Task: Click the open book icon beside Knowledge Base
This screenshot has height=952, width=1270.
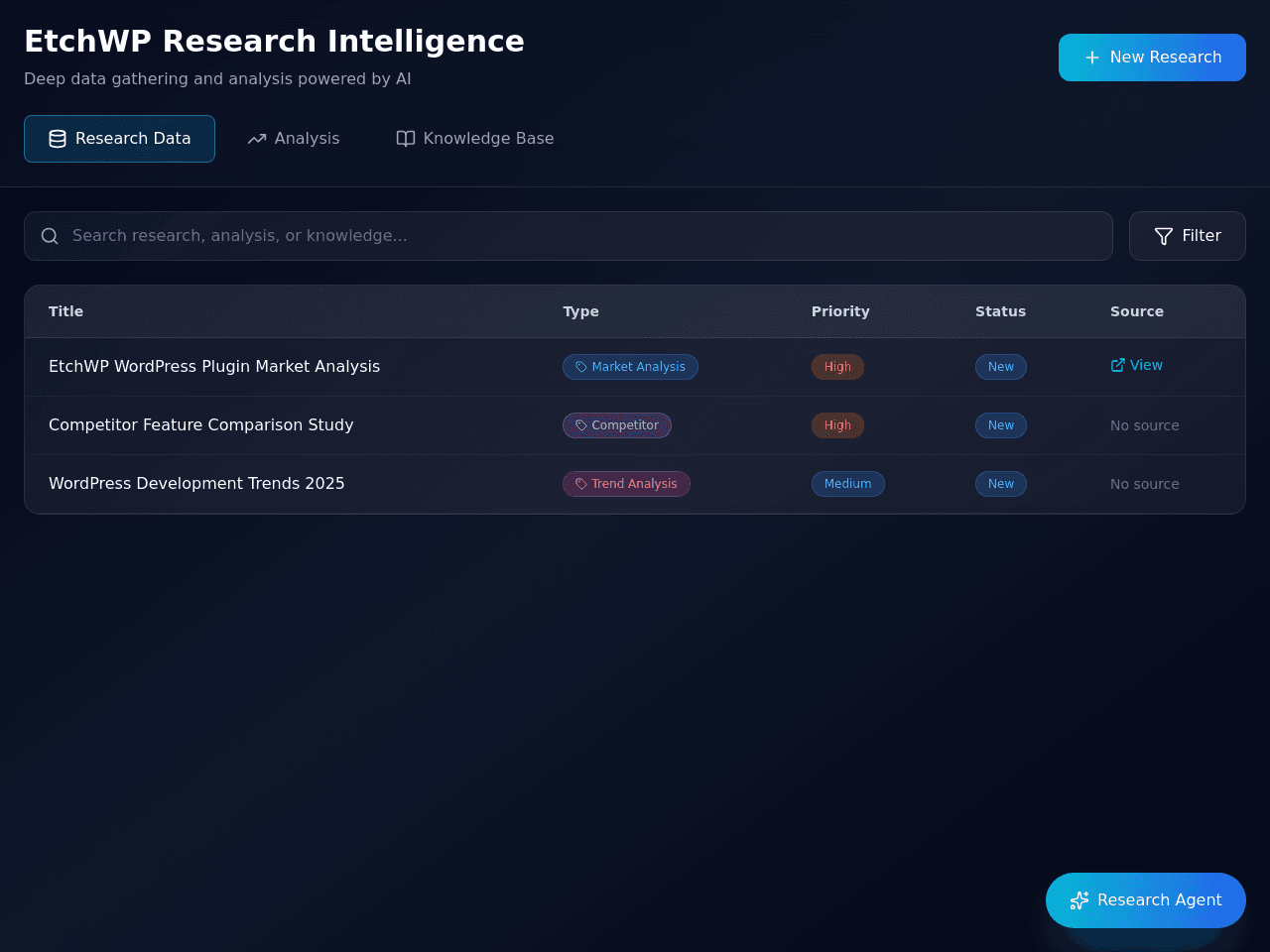Action: (x=406, y=139)
